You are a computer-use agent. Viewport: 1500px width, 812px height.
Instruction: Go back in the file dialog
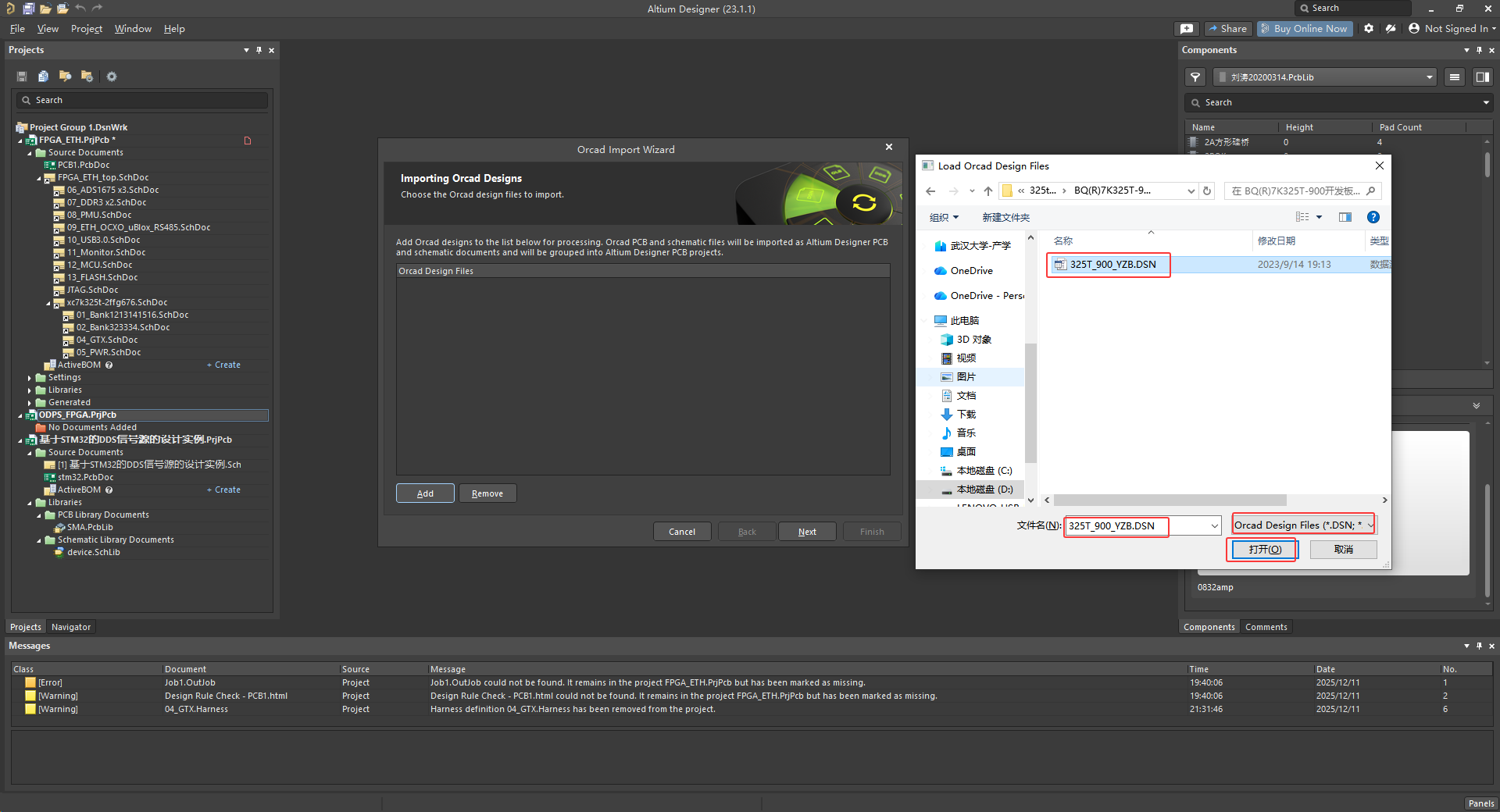930,191
